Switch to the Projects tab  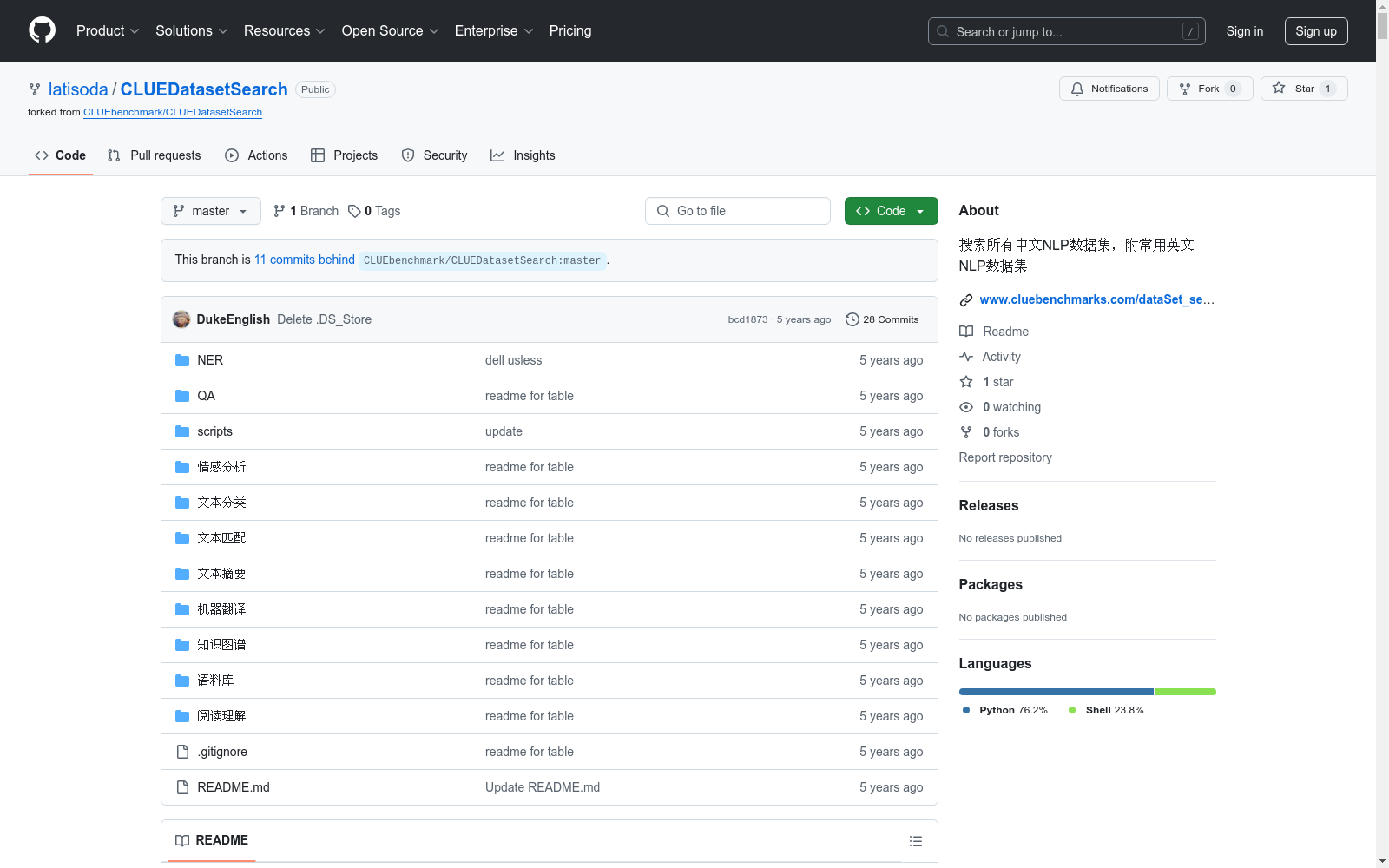[x=345, y=155]
